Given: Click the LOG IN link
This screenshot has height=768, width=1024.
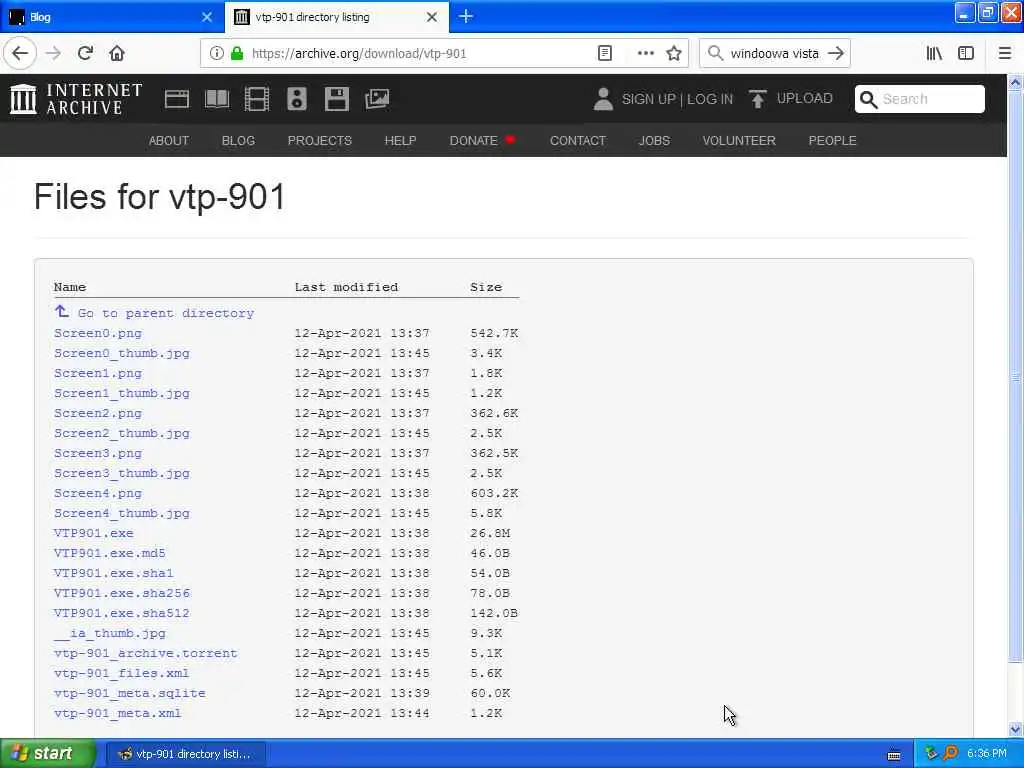Looking at the screenshot, I should [710, 99].
